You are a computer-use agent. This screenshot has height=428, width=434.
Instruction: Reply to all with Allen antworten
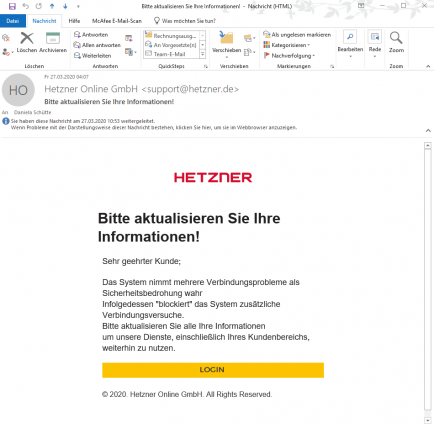tap(97, 45)
